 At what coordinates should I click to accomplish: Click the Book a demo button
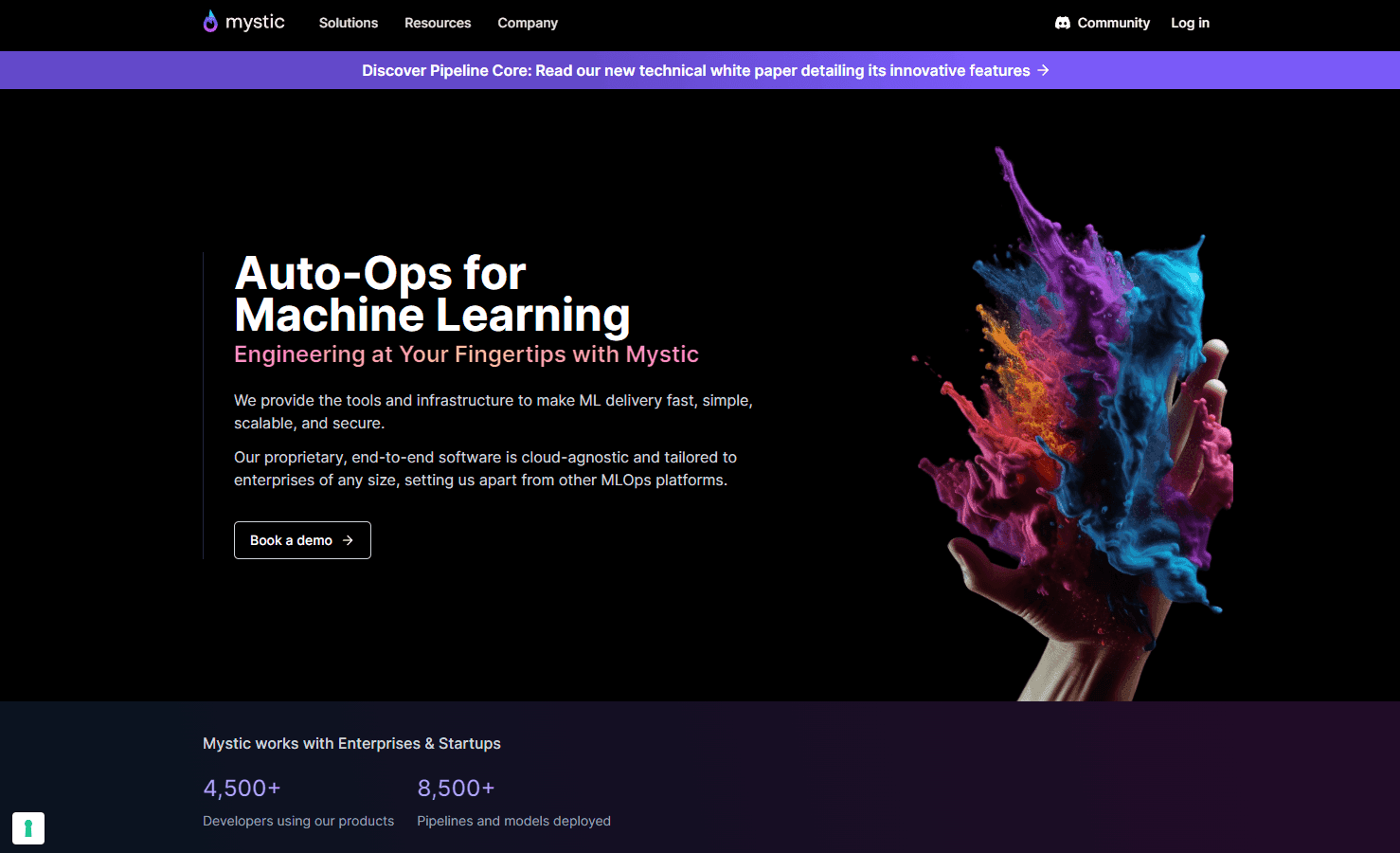pos(302,540)
